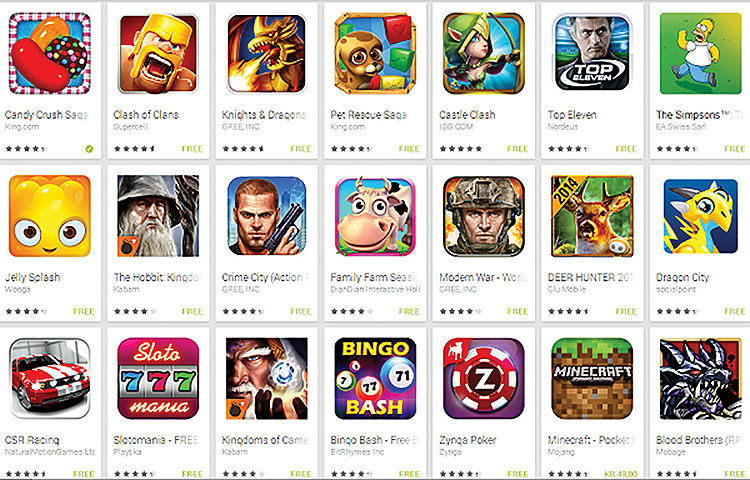Click the FREE label under Dragon City
Viewport: 750px width, 480px height.
735,312
